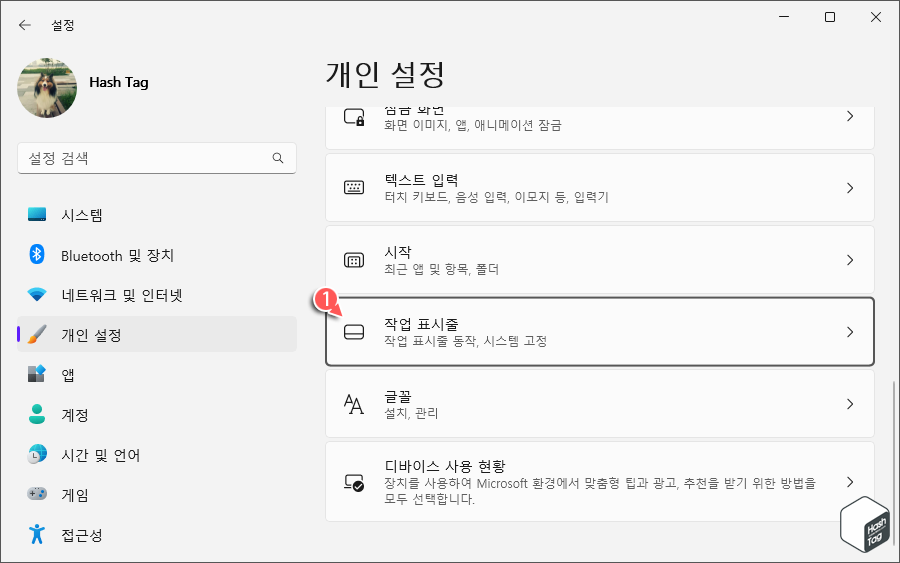Expand the 작업 표시줄 chevron

pos(850,332)
